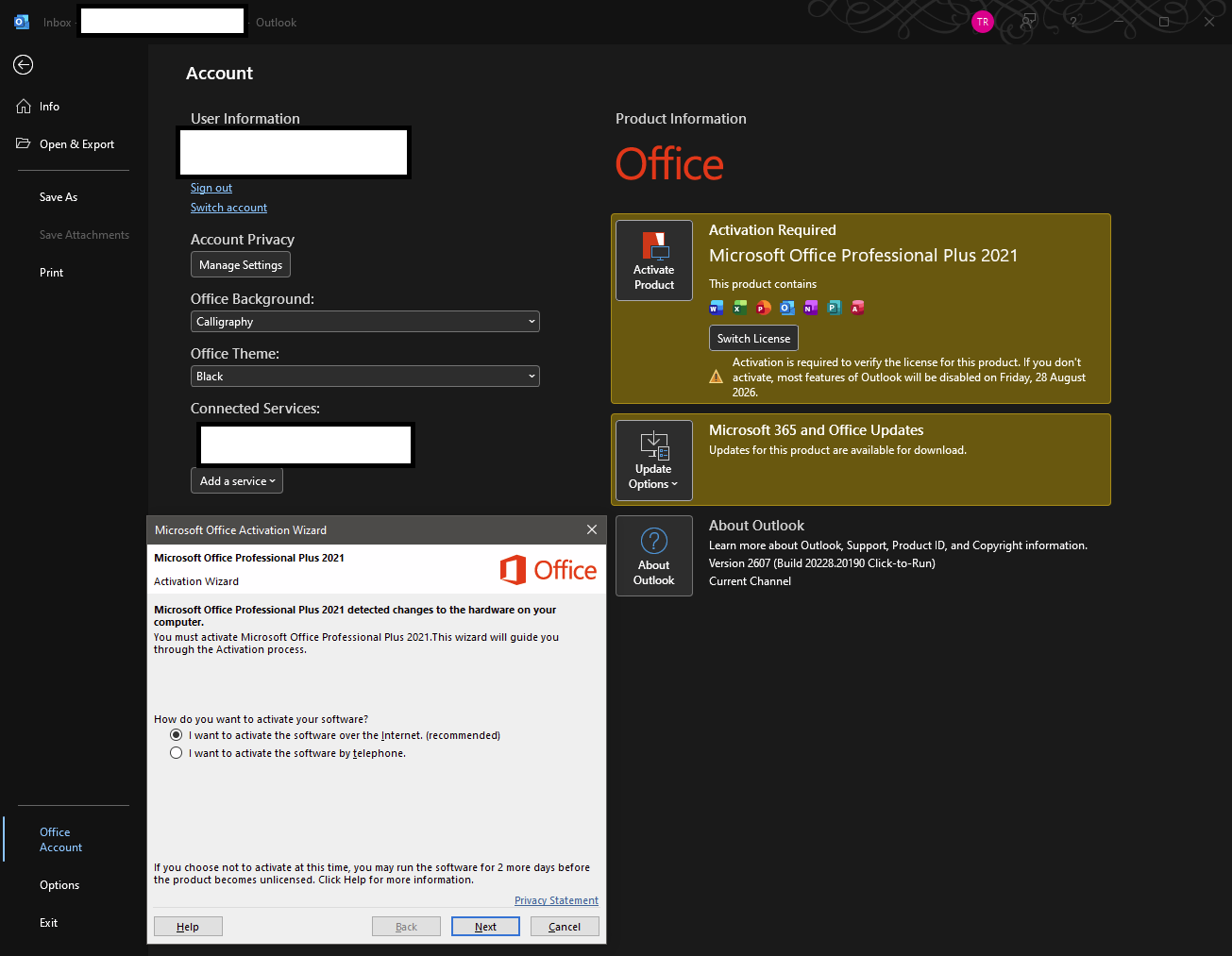Click Cancel in the Activation Wizard
Image resolution: width=1232 pixels, height=956 pixels.
click(x=565, y=927)
